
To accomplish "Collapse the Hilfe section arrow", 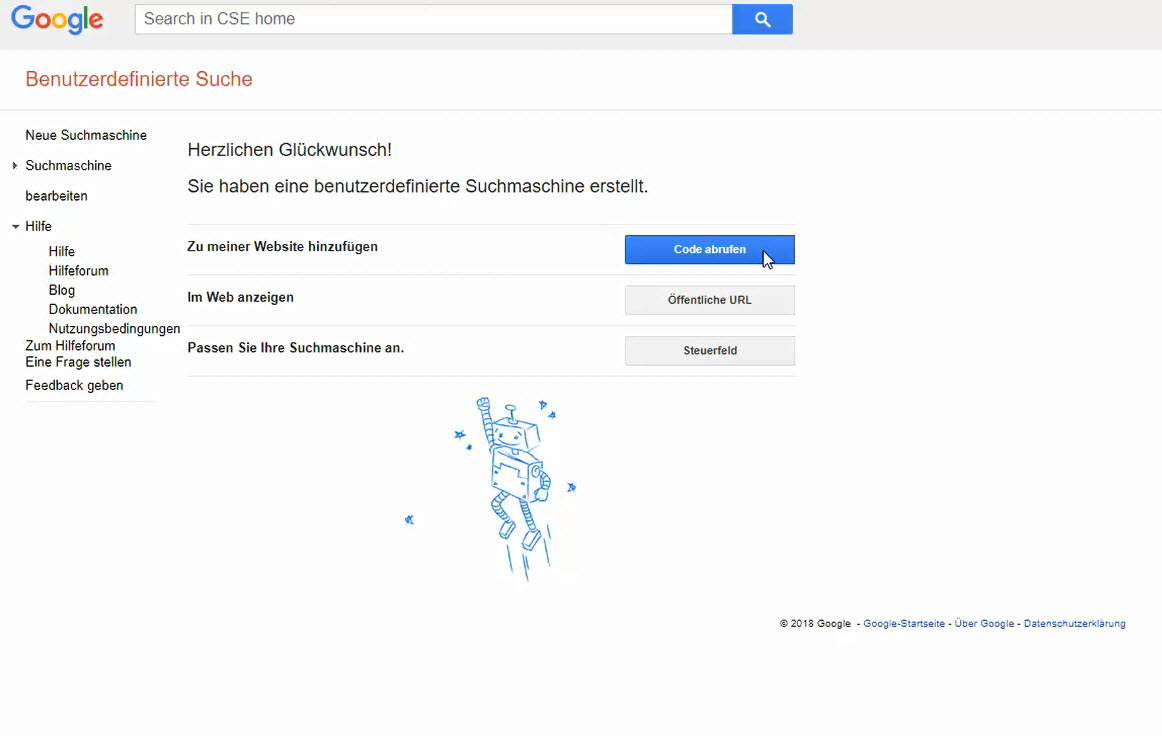I will pyautogui.click(x=15, y=226).
